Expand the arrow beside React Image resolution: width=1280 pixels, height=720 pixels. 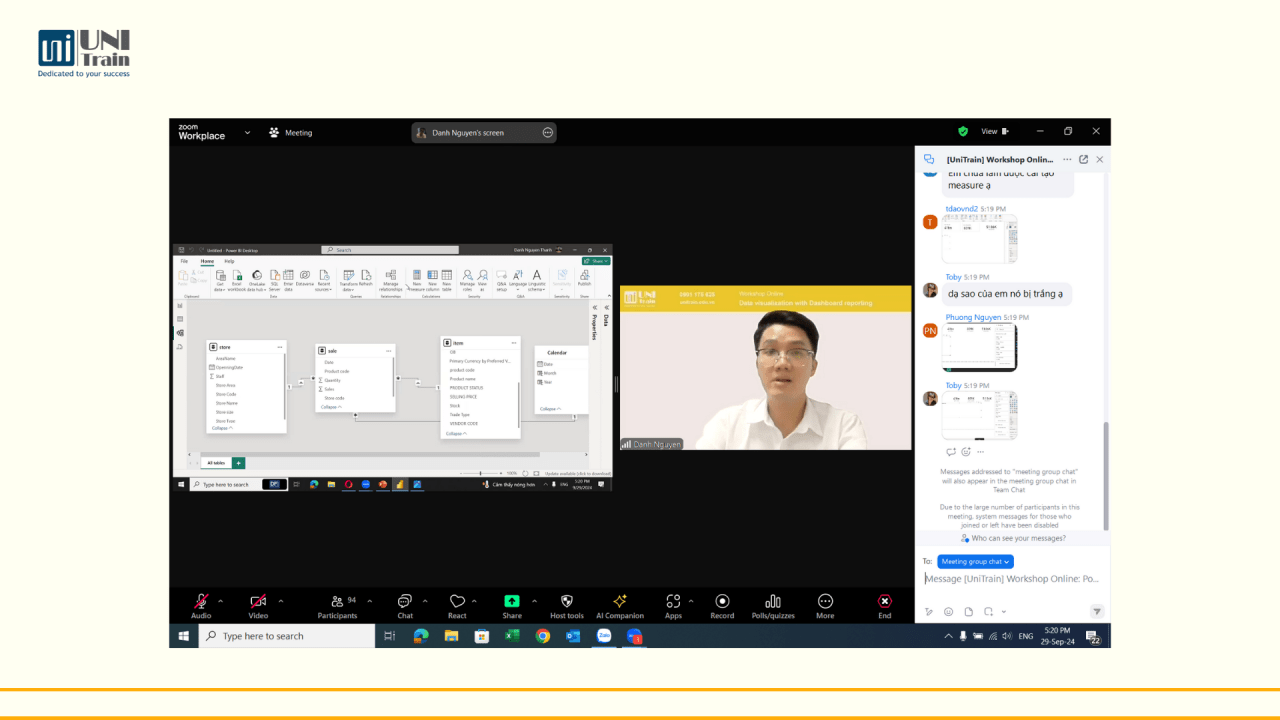(x=474, y=601)
